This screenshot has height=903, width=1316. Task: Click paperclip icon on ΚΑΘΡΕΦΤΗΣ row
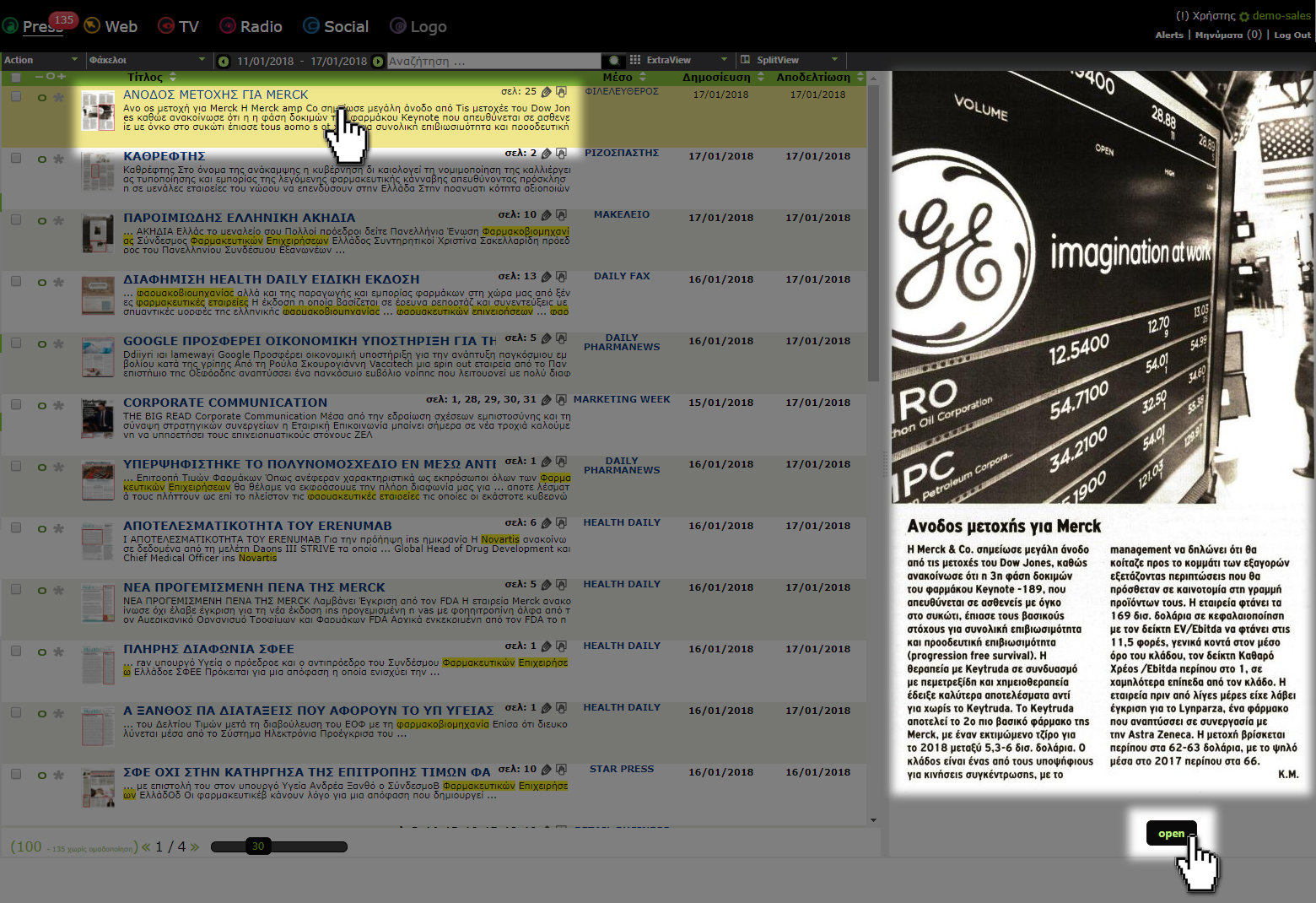coord(547,153)
